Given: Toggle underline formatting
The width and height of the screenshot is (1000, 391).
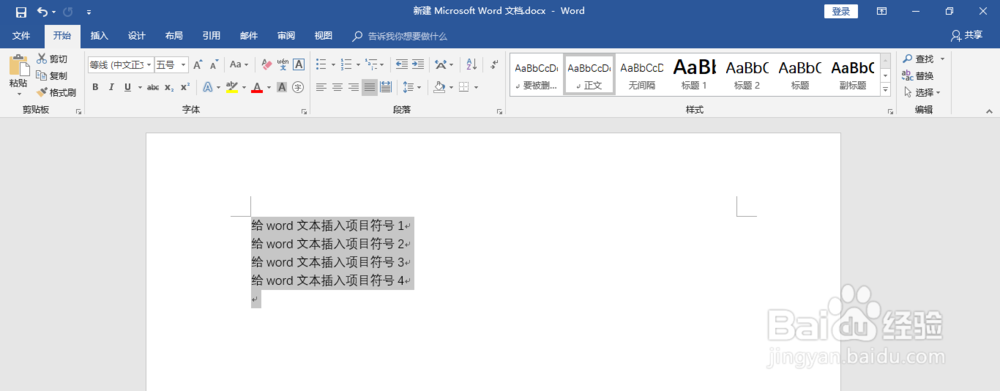Looking at the screenshot, I should [x=128, y=87].
